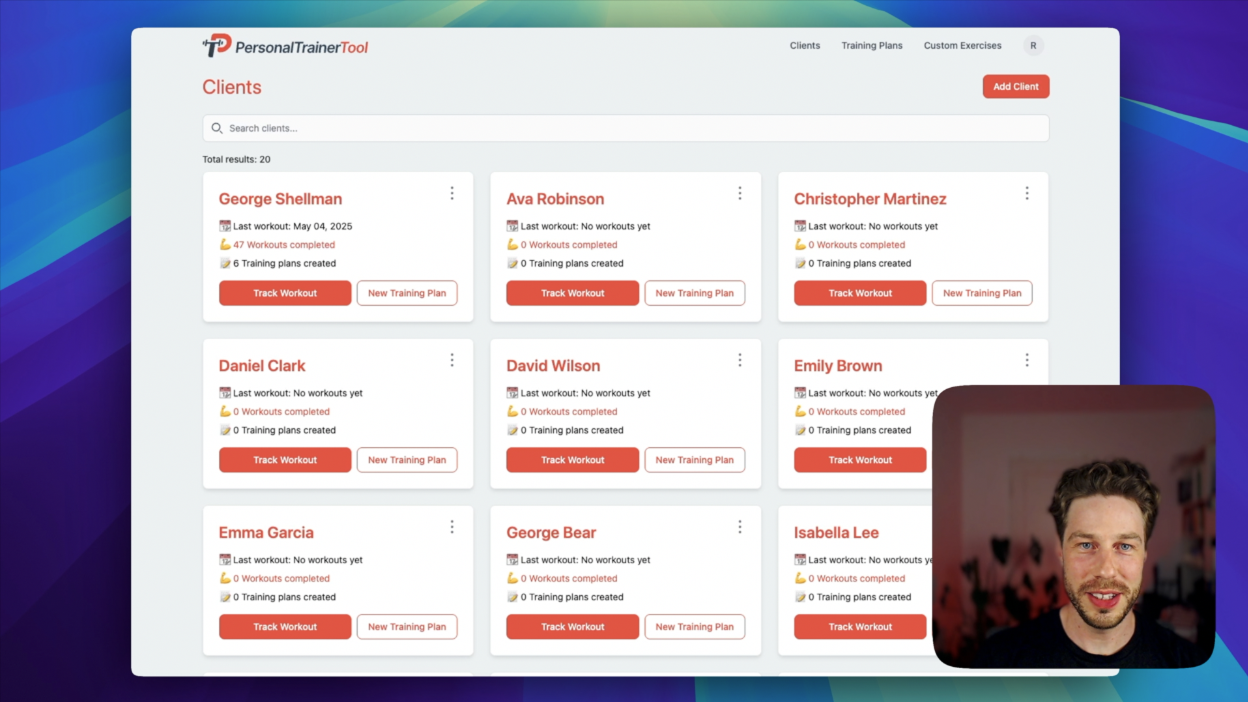
Task: Open Emily Brown's three-dot menu
Action: tap(1027, 360)
